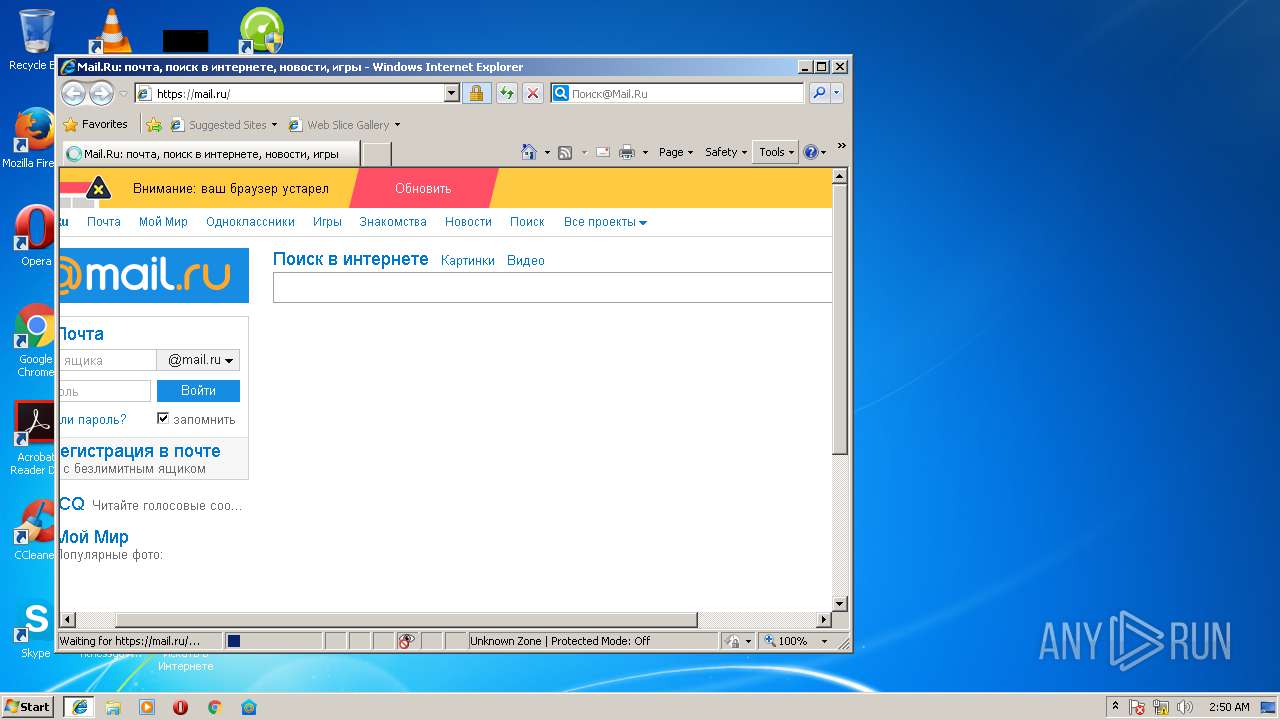1280x720 pixels.
Task: Open the Новости navigation link
Action: 468,222
